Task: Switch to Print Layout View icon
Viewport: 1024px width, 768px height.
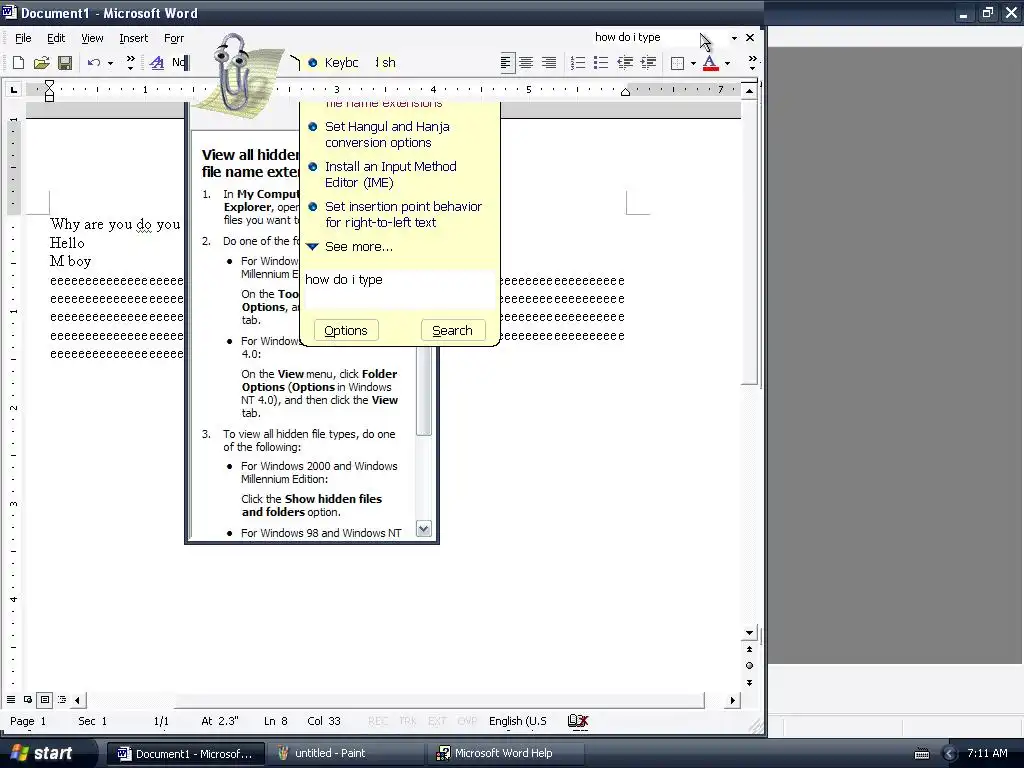Action: 45,699
